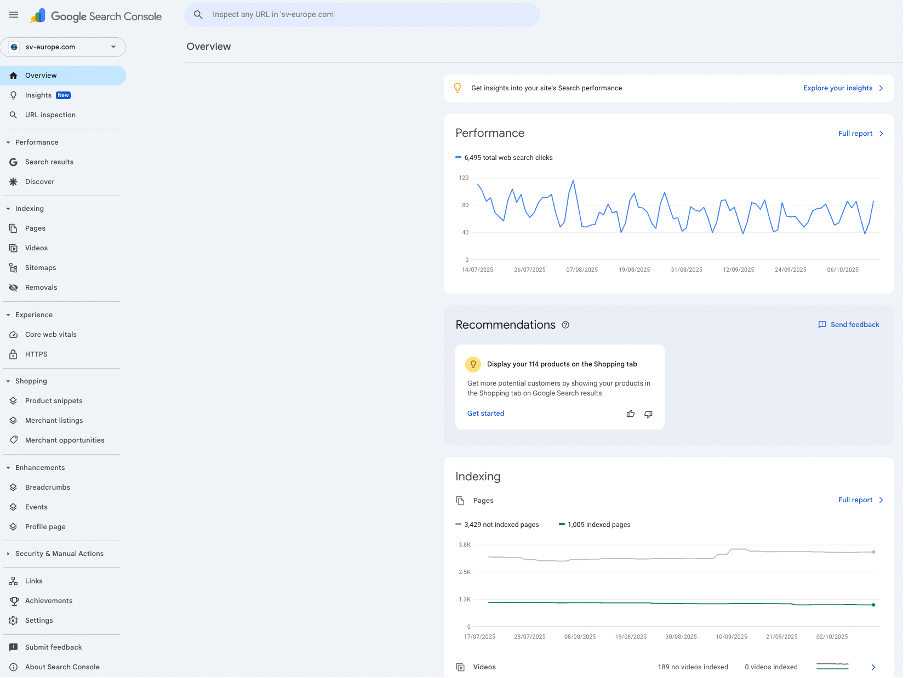Go to URL inspection in sidebar
904x678 pixels.
[x=50, y=114]
